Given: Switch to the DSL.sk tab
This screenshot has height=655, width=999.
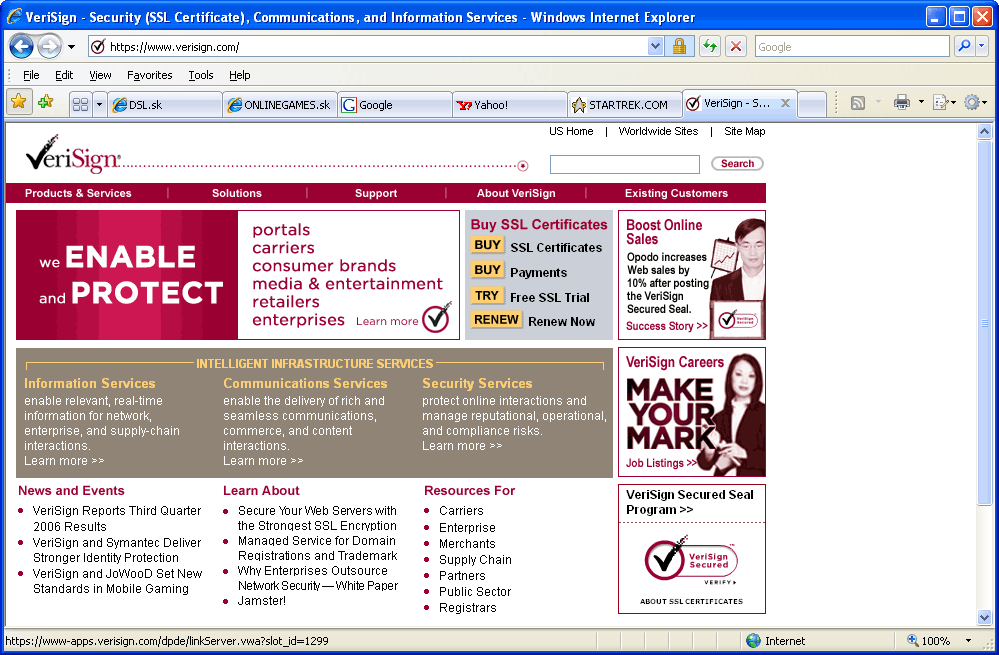Looking at the screenshot, I should [165, 104].
